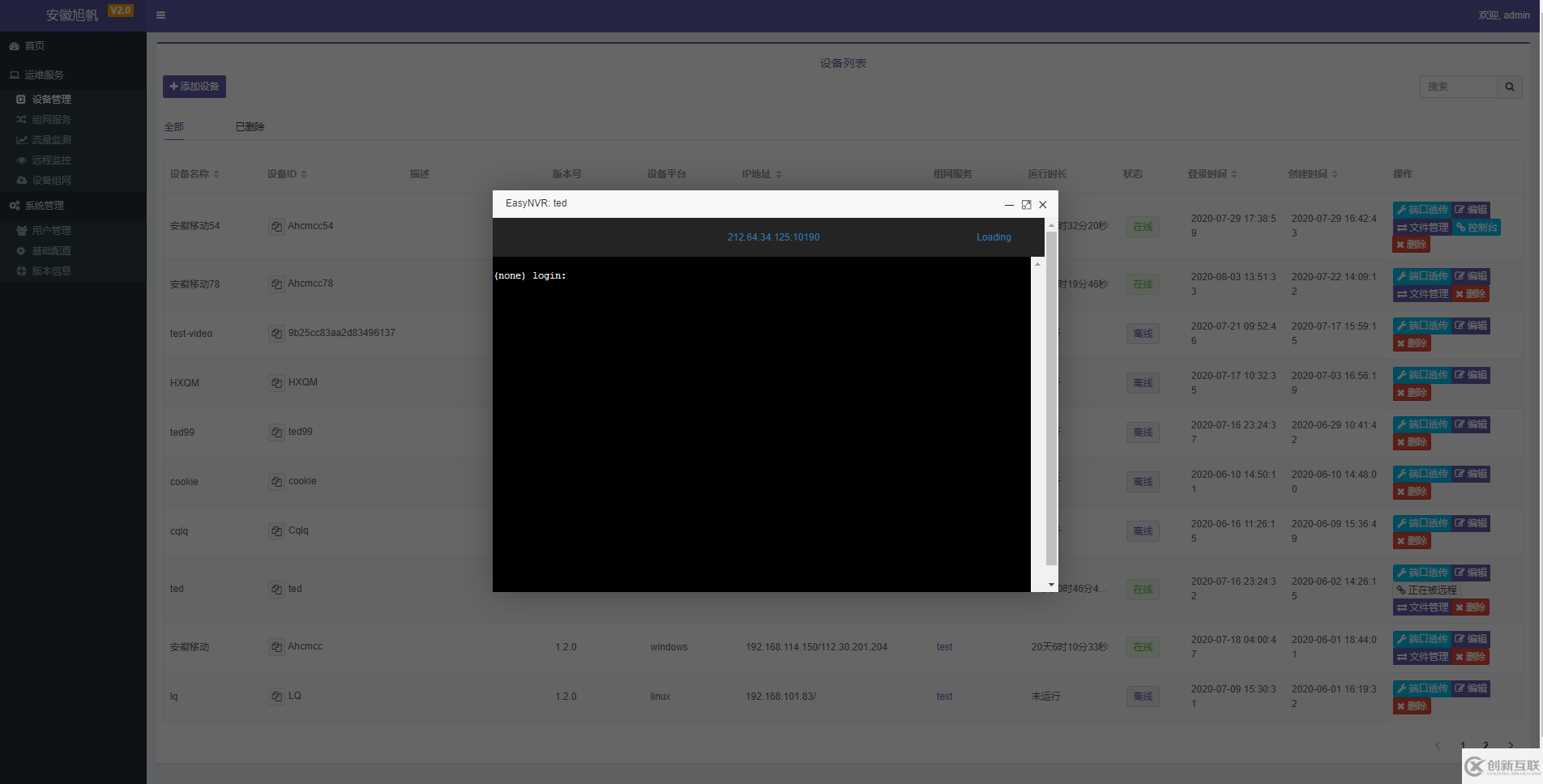Click 删除 for device 安徽移动54
The height and width of the screenshot is (784, 1543).
click(1412, 245)
